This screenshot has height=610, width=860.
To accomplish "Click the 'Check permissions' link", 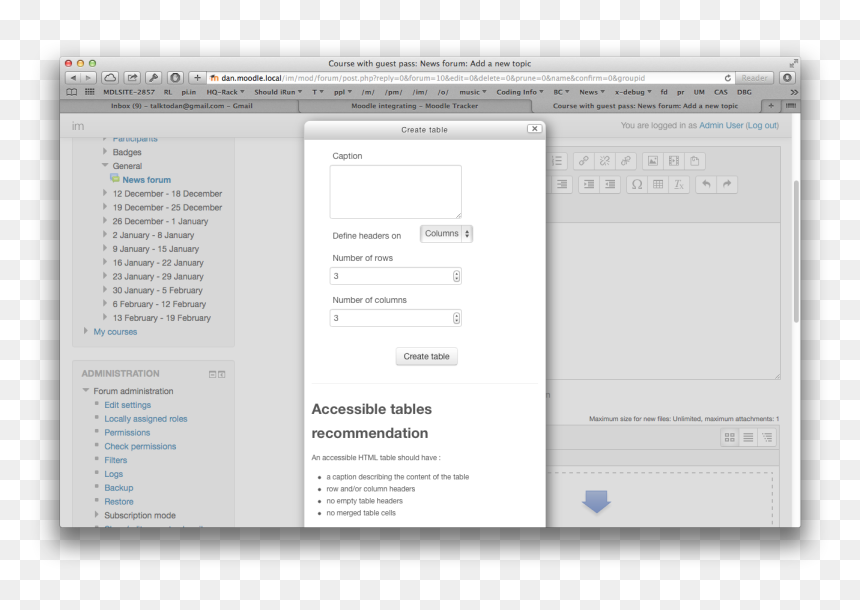I will pyautogui.click(x=140, y=447).
